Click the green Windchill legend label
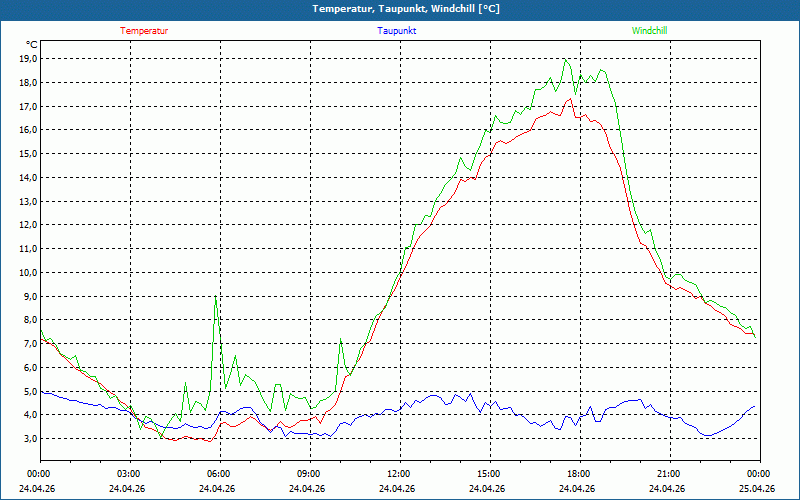This screenshot has width=800, height=500. pyautogui.click(x=649, y=31)
